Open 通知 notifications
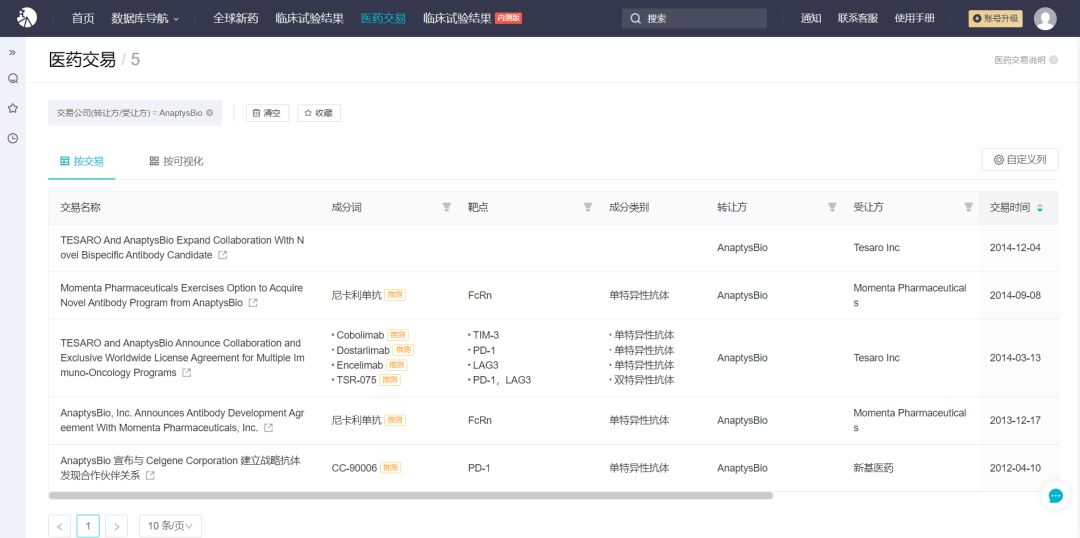 [811, 19]
